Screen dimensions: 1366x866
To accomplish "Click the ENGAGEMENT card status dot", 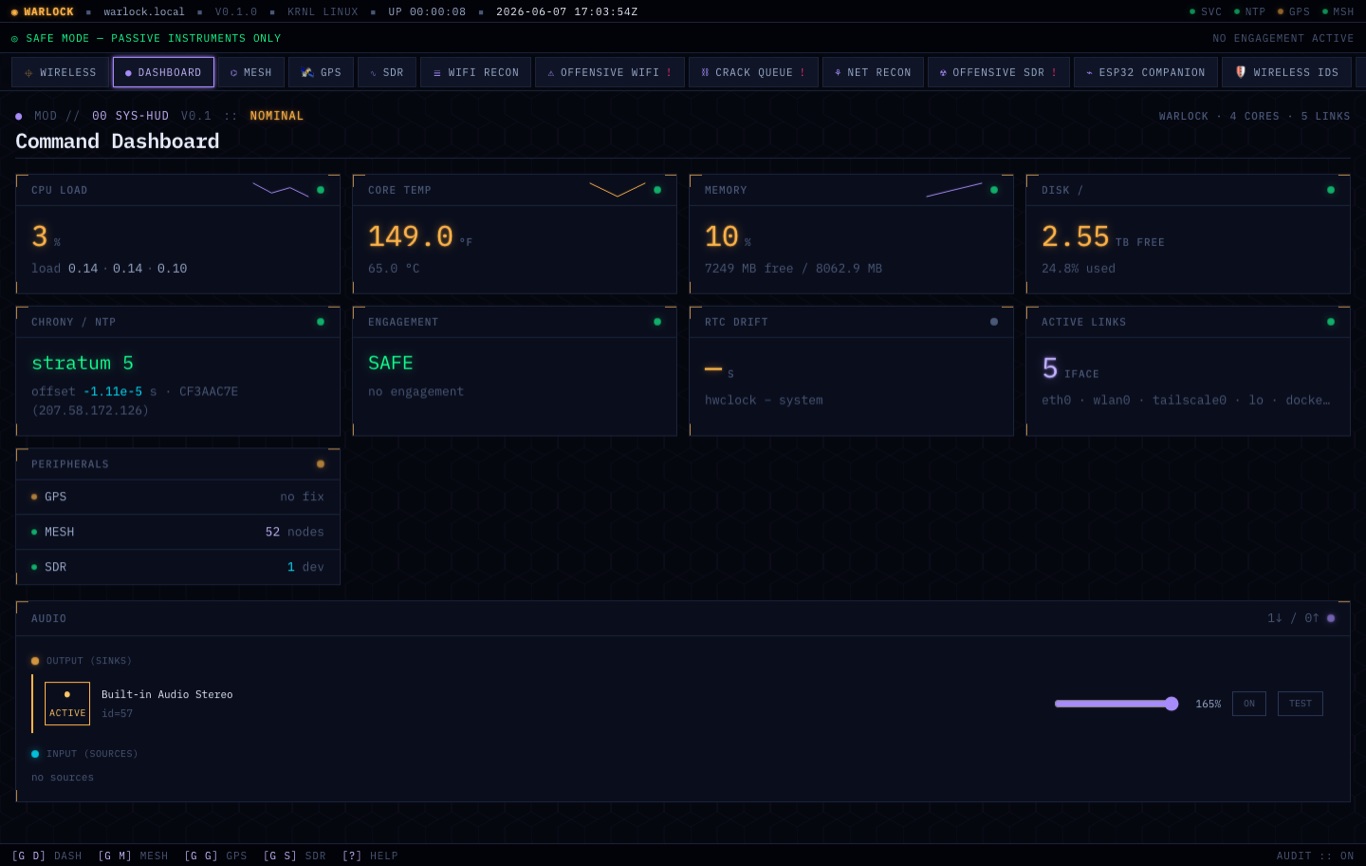I will [658, 322].
